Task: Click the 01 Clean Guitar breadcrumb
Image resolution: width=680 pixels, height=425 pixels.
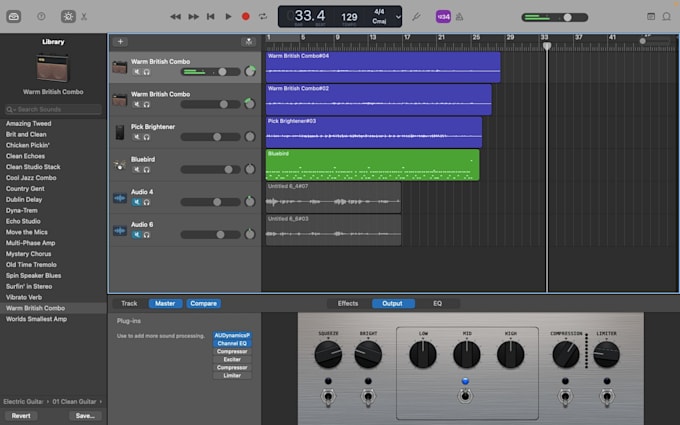Action: (x=74, y=402)
